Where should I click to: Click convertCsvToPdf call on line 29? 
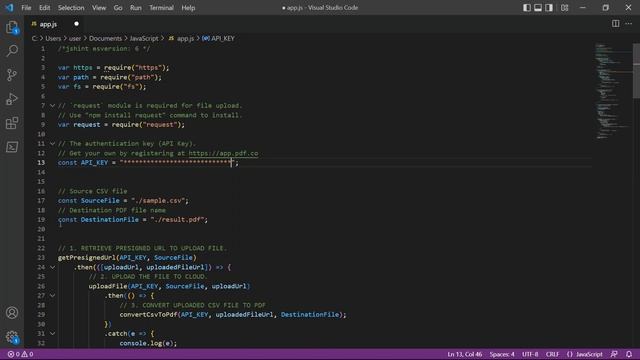coord(149,315)
